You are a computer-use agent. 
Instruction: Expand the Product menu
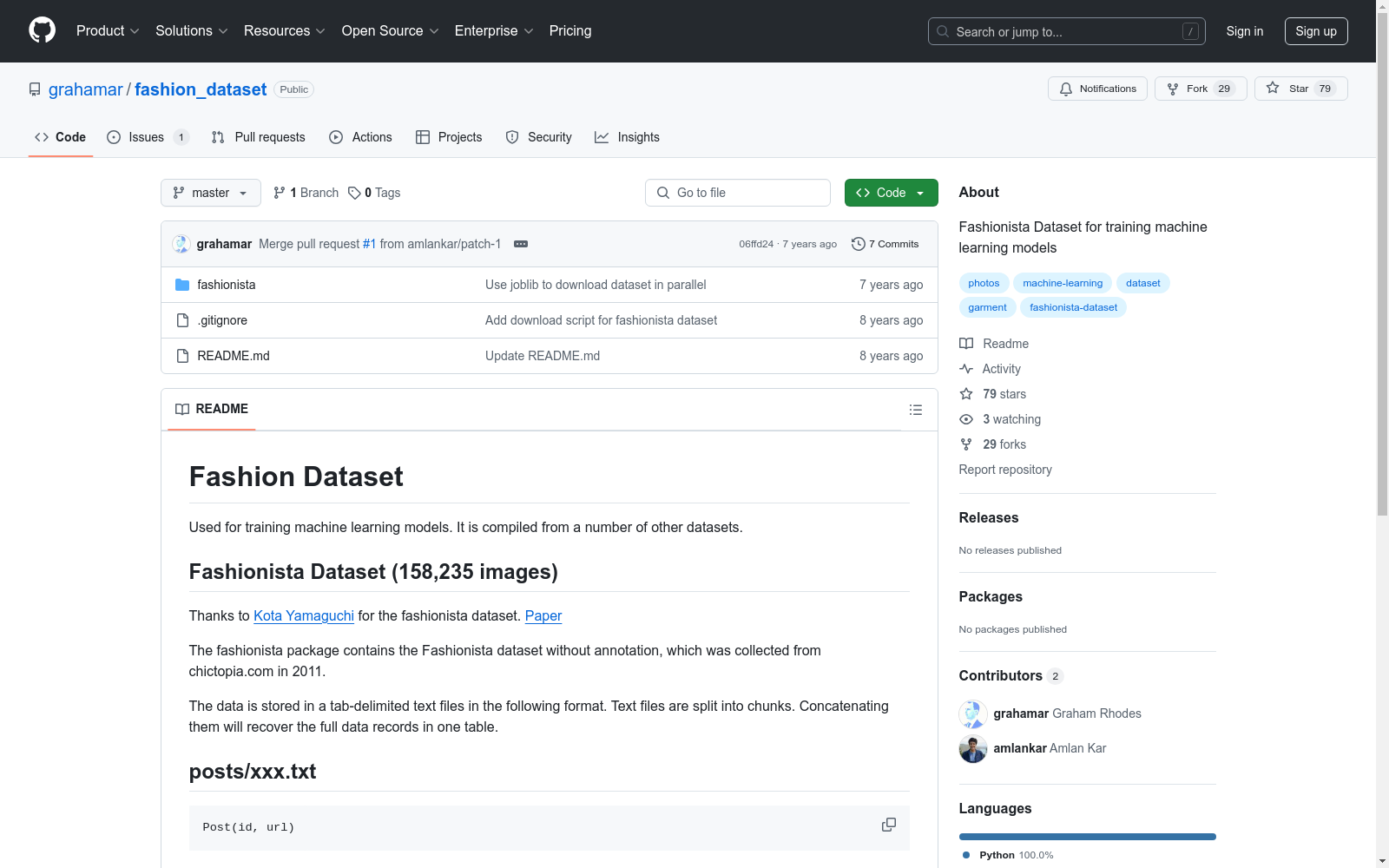click(108, 31)
